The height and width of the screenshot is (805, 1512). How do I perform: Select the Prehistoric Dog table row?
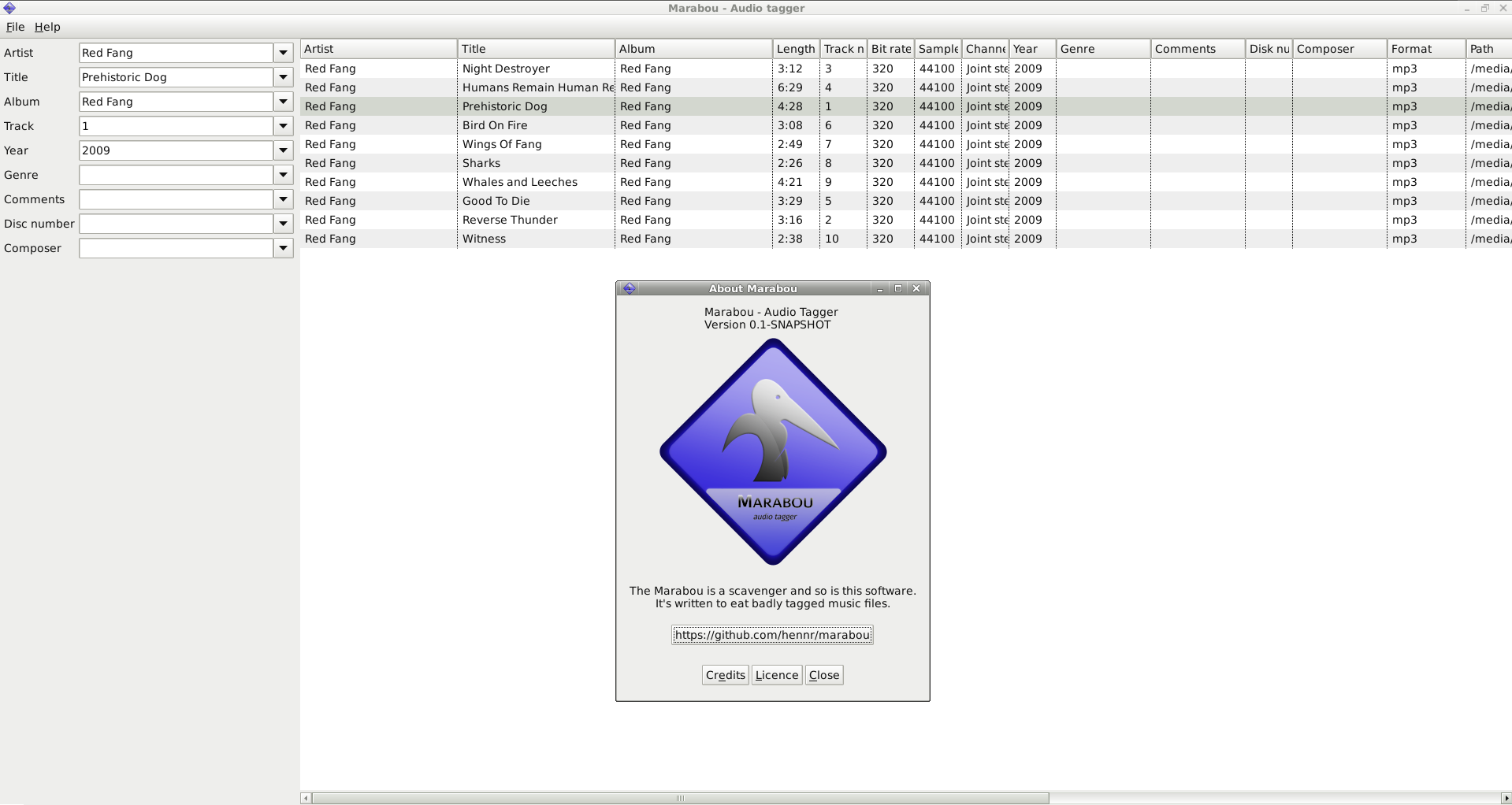(x=906, y=106)
